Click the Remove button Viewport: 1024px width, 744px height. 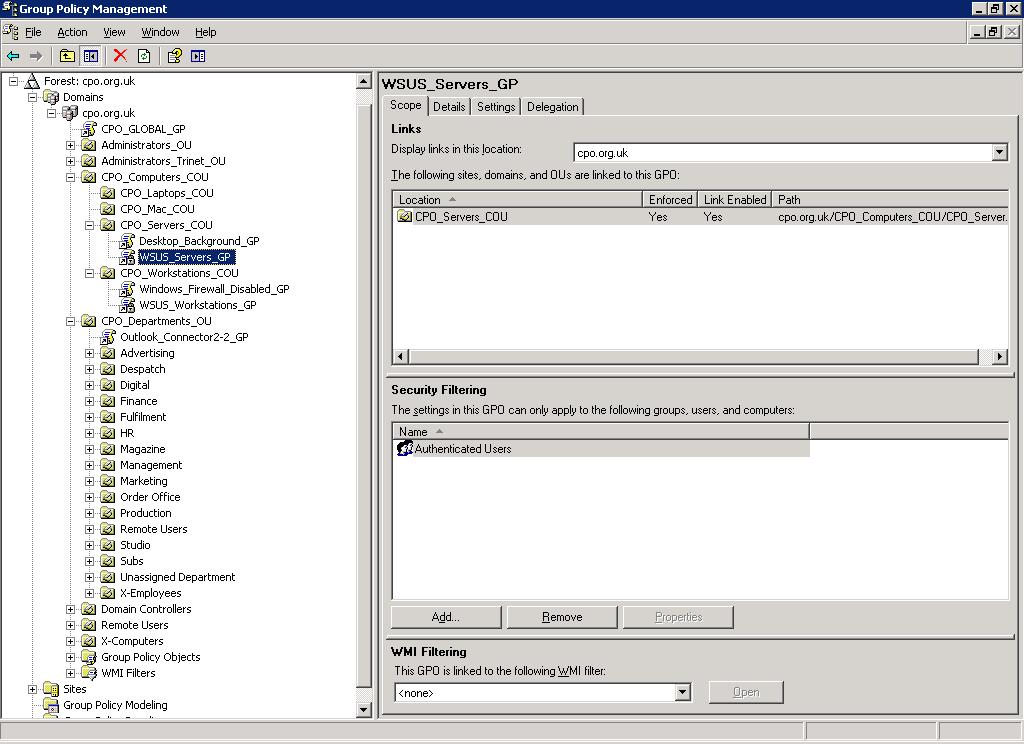click(x=561, y=617)
